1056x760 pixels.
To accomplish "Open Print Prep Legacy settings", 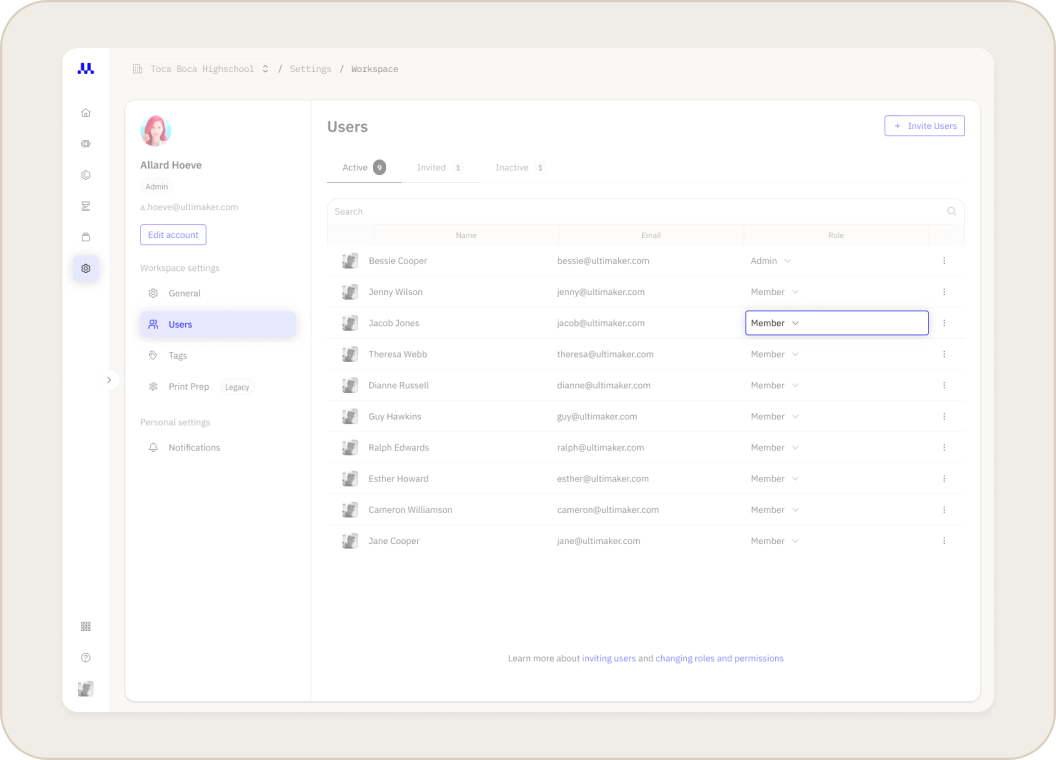I will (x=218, y=387).
